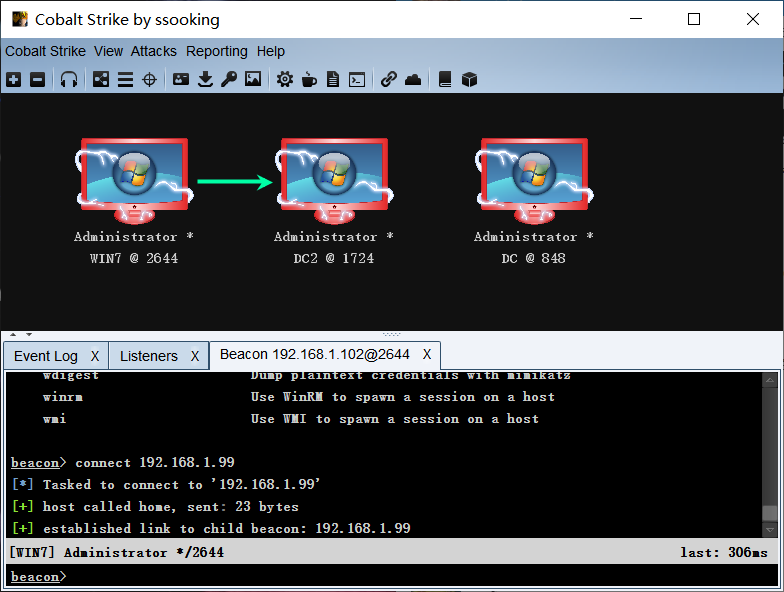Viewport: 784px width, 592px height.
Task: Click the chain link host file icon
Action: [388, 79]
